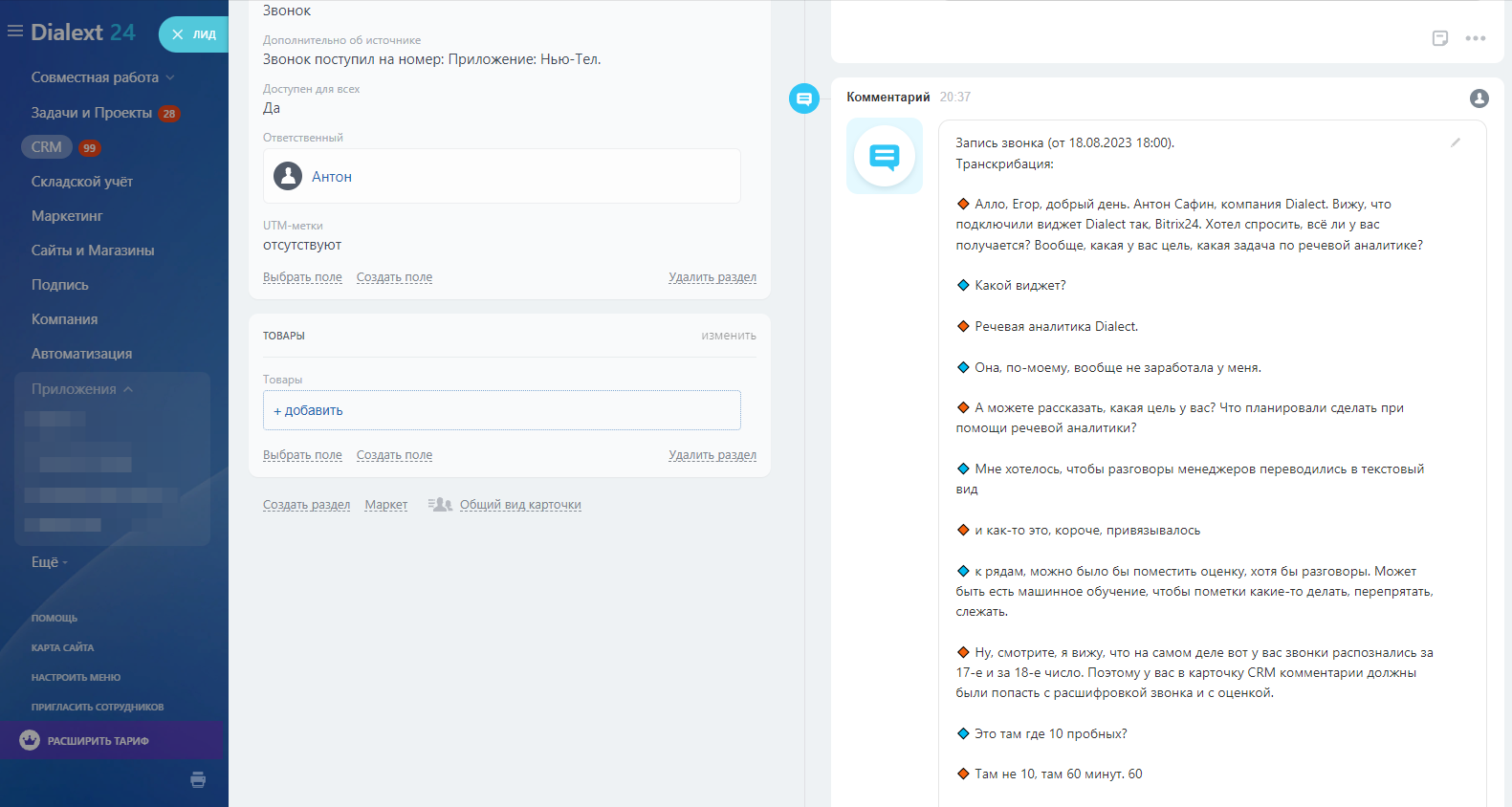The height and width of the screenshot is (807, 1512).
Task: Open the Маркет link
Action: pyautogui.click(x=386, y=505)
